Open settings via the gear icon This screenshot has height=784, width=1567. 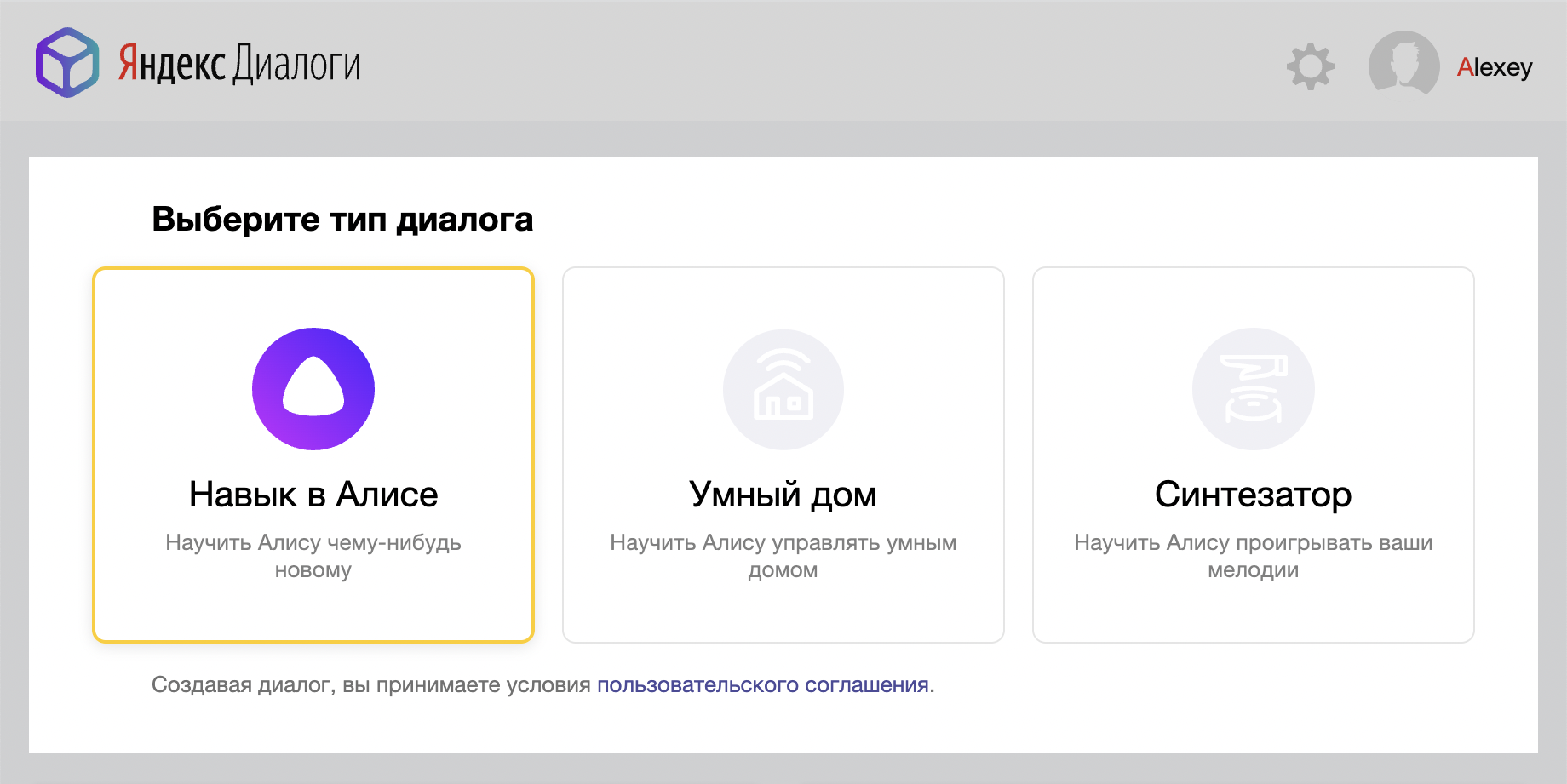pyautogui.click(x=1310, y=66)
